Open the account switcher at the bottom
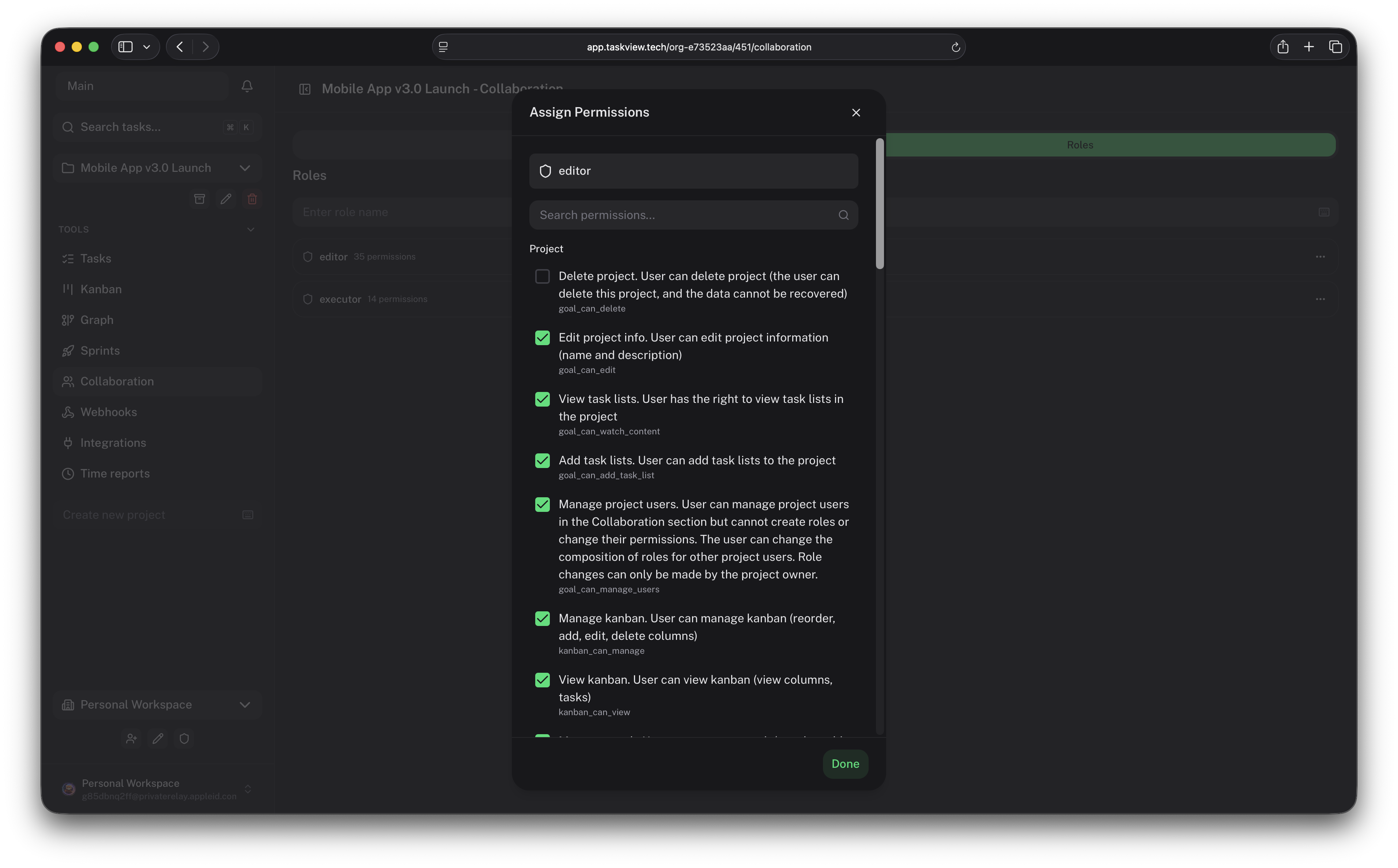Screen dimensions: 1398x868 click(158, 789)
